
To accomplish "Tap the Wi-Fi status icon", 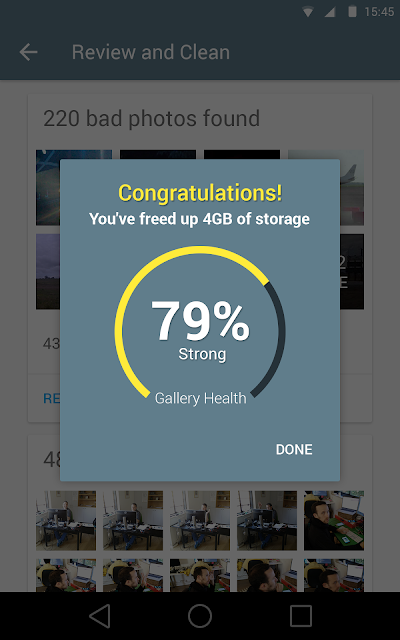I will pyautogui.click(x=308, y=12).
